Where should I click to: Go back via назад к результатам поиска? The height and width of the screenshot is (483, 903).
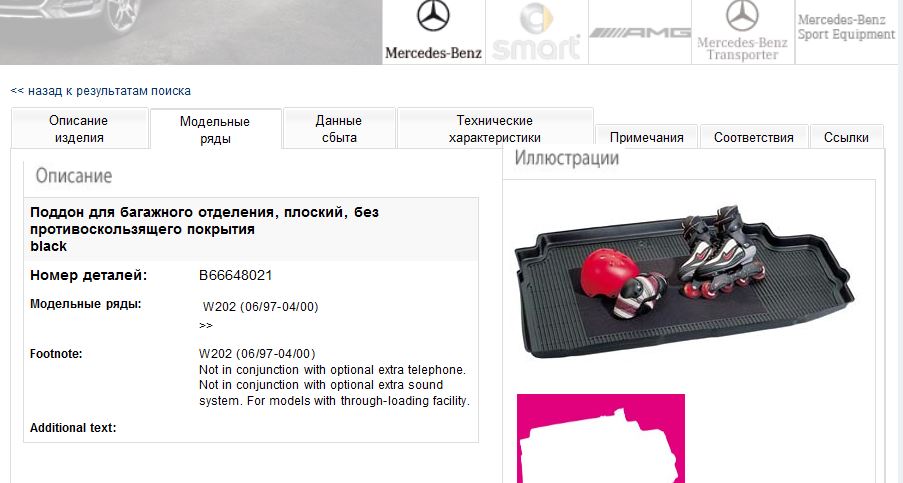coord(101,91)
